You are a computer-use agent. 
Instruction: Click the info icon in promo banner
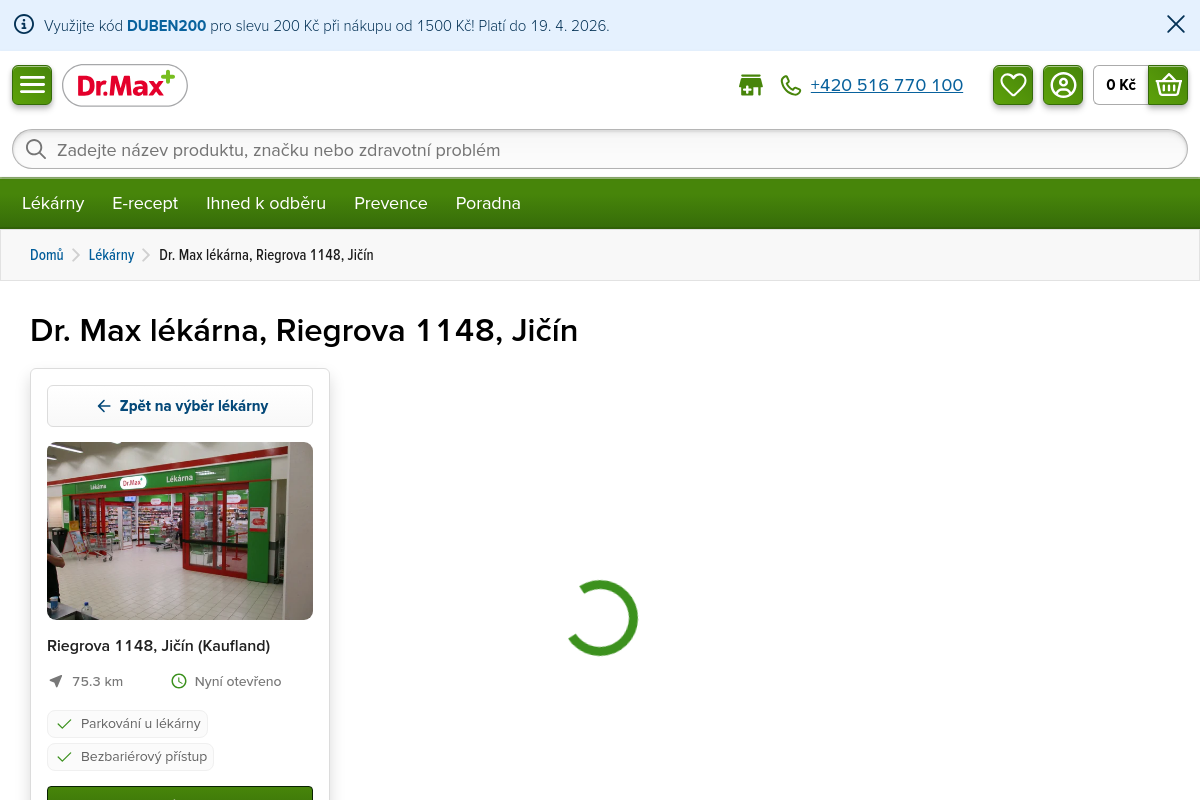point(24,25)
